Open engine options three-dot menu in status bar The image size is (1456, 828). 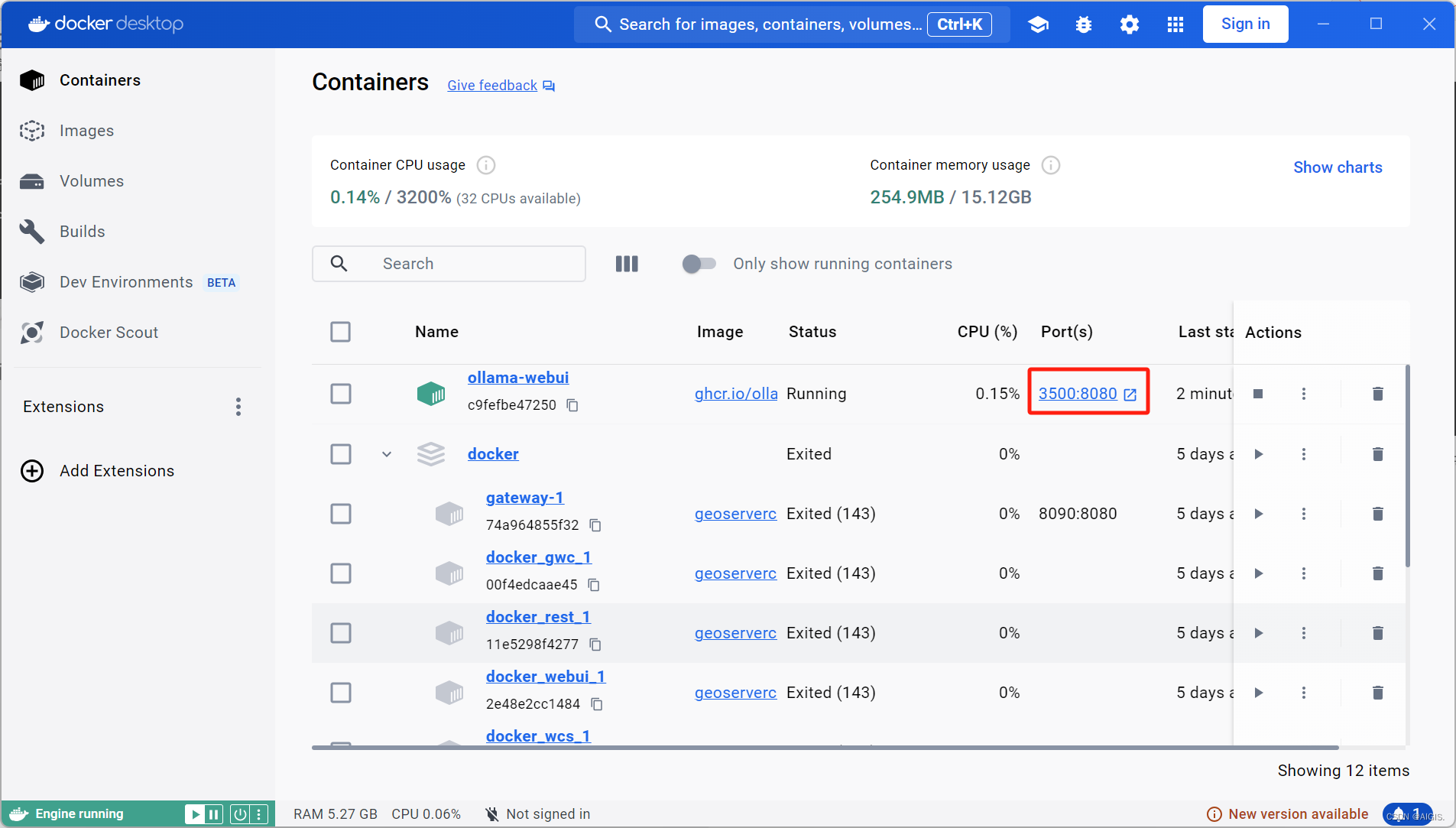259,814
